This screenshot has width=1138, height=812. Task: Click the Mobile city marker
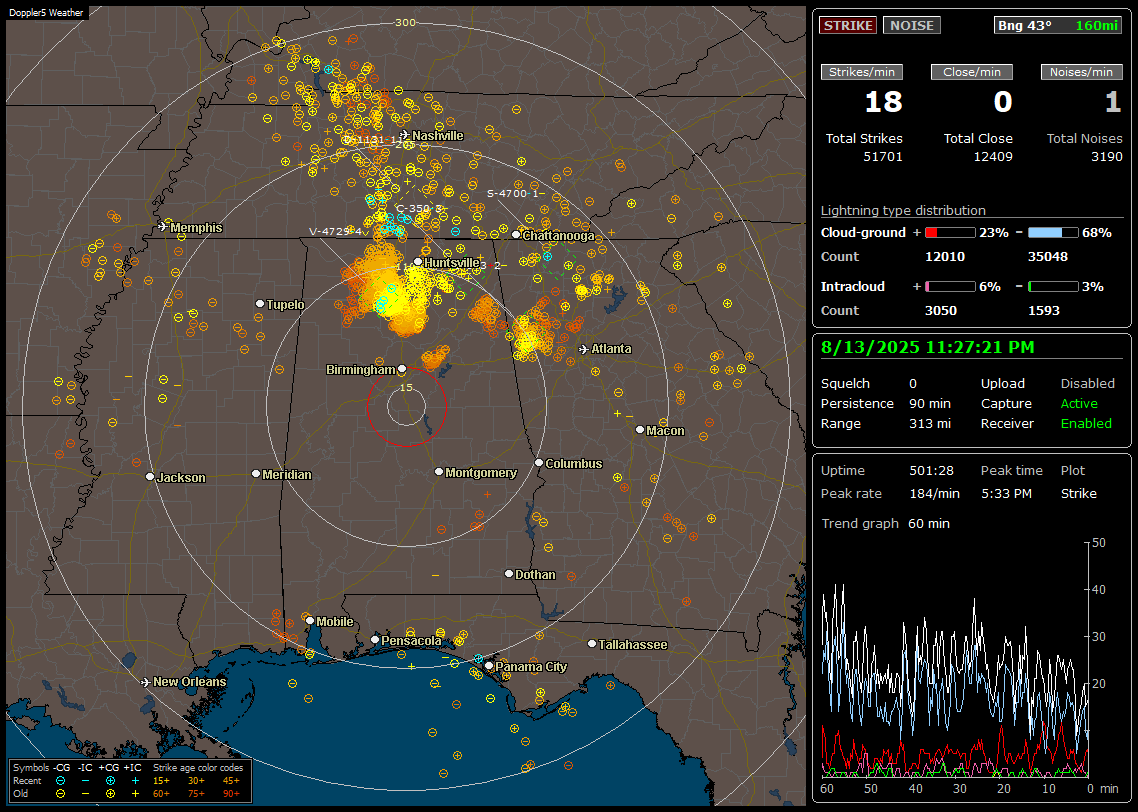[x=310, y=621]
